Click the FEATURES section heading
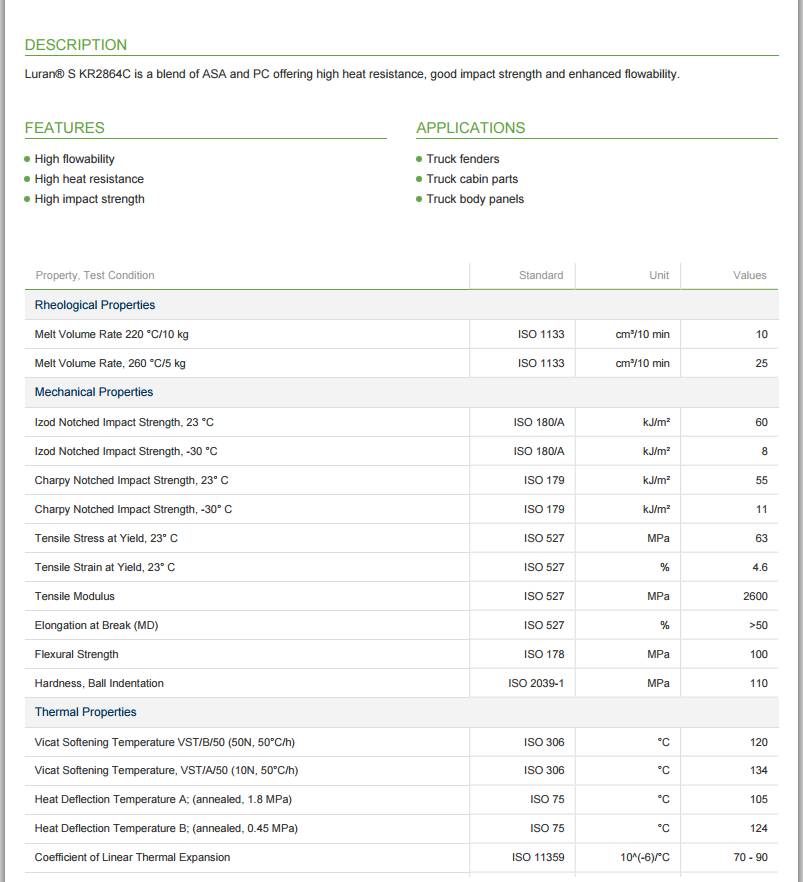 65,128
